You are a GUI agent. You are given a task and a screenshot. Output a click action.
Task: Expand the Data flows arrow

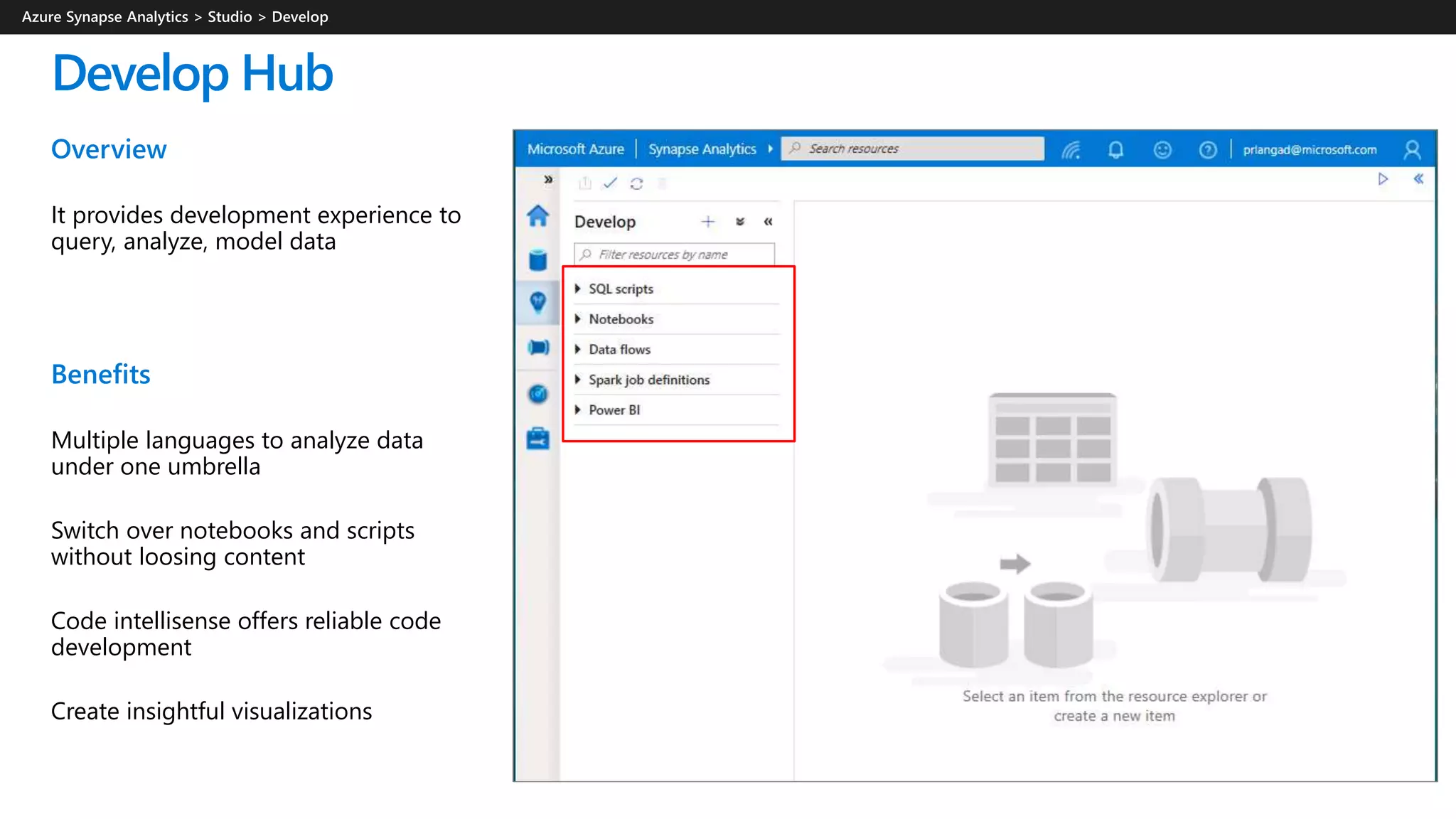pos(578,349)
